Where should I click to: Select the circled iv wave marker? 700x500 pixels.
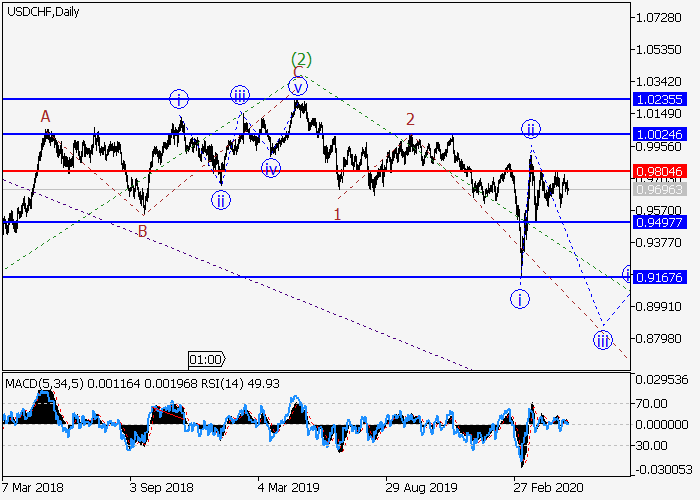coord(270,168)
